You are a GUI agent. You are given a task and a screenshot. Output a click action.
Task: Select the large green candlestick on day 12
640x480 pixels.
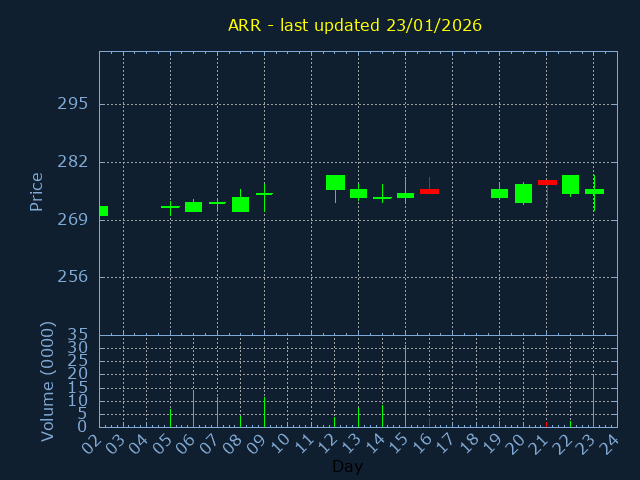(335, 182)
